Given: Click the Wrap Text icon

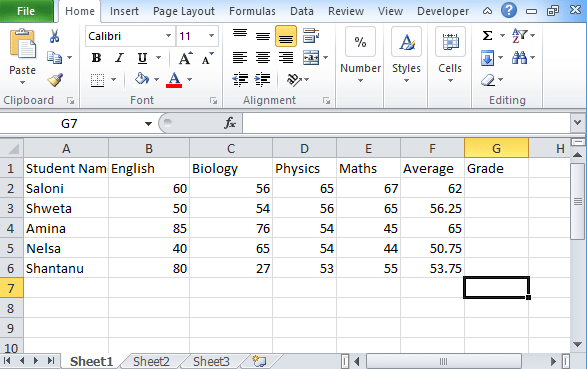Looking at the screenshot, I should (x=311, y=36).
